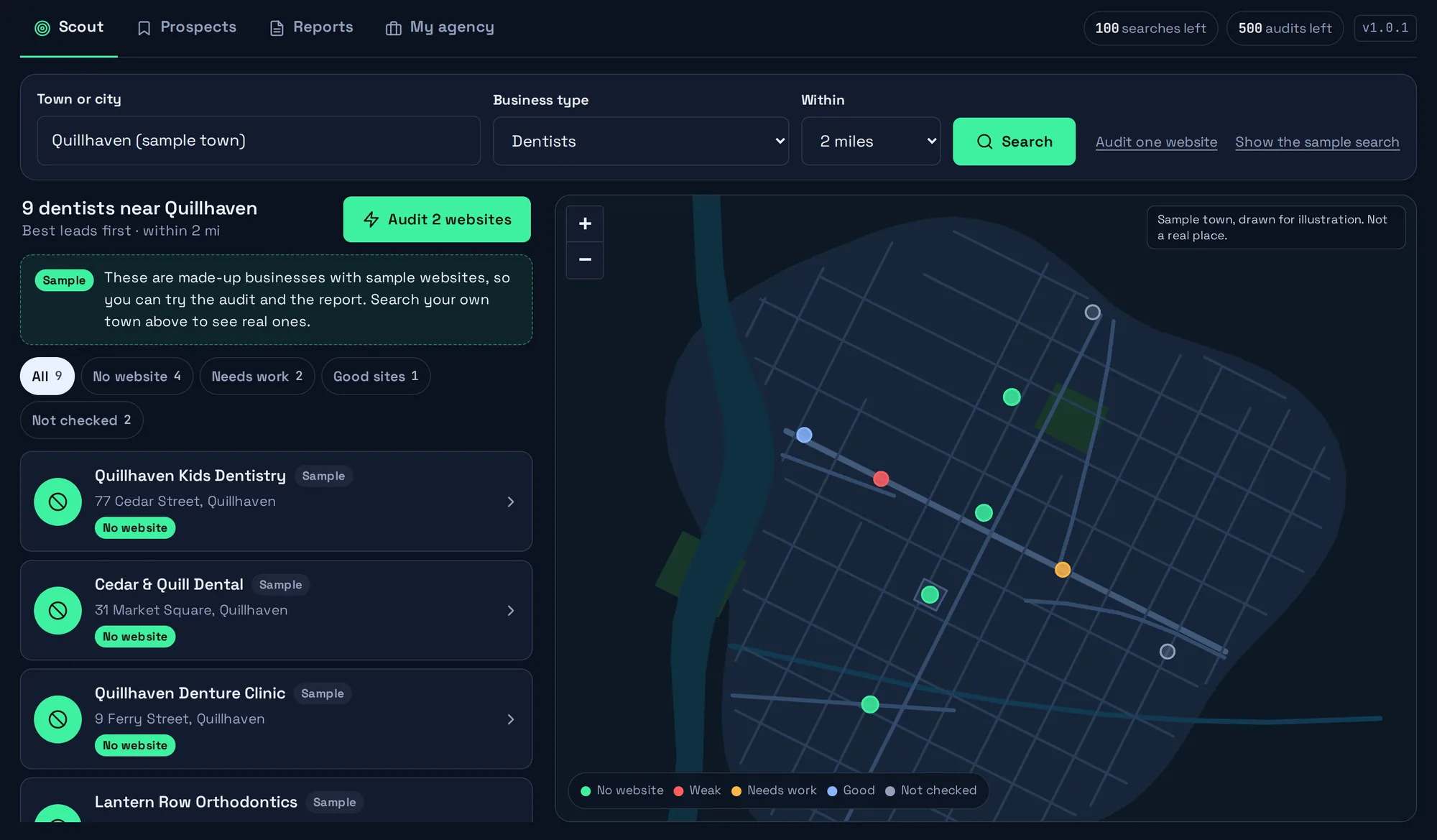Click the Search button
Viewport: 1437px width, 840px height.
click(1014, 142)
